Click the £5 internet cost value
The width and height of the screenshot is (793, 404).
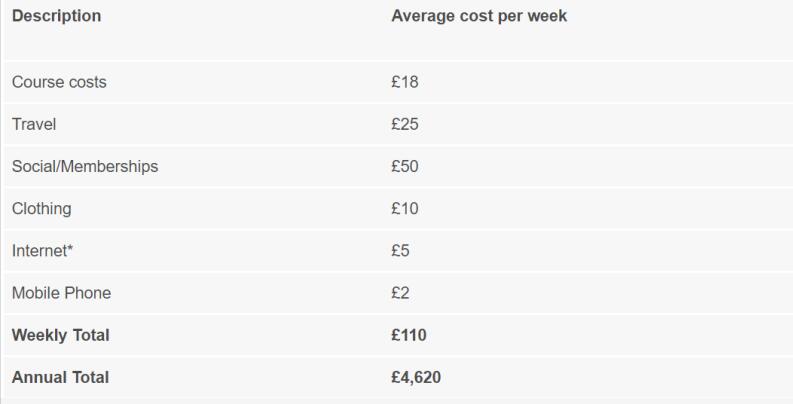click(x=401, y=251)
